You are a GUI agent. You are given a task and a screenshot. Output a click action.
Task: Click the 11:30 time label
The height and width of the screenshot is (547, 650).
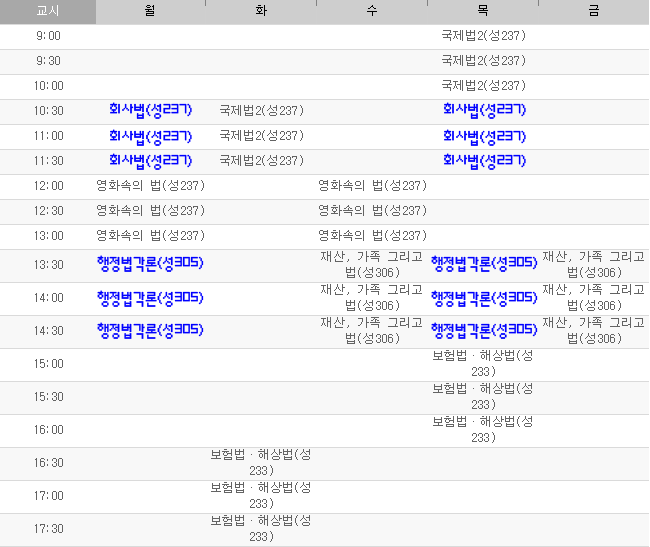[49, 160]
